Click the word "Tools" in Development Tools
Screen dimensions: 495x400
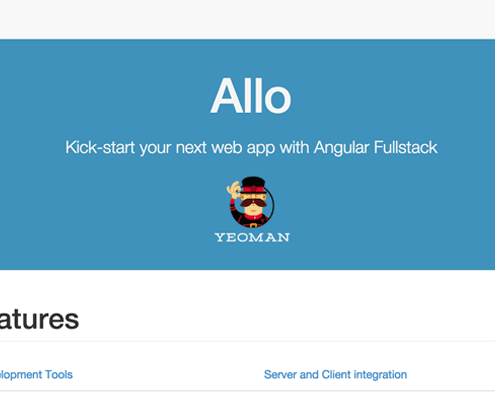point(59,375)
